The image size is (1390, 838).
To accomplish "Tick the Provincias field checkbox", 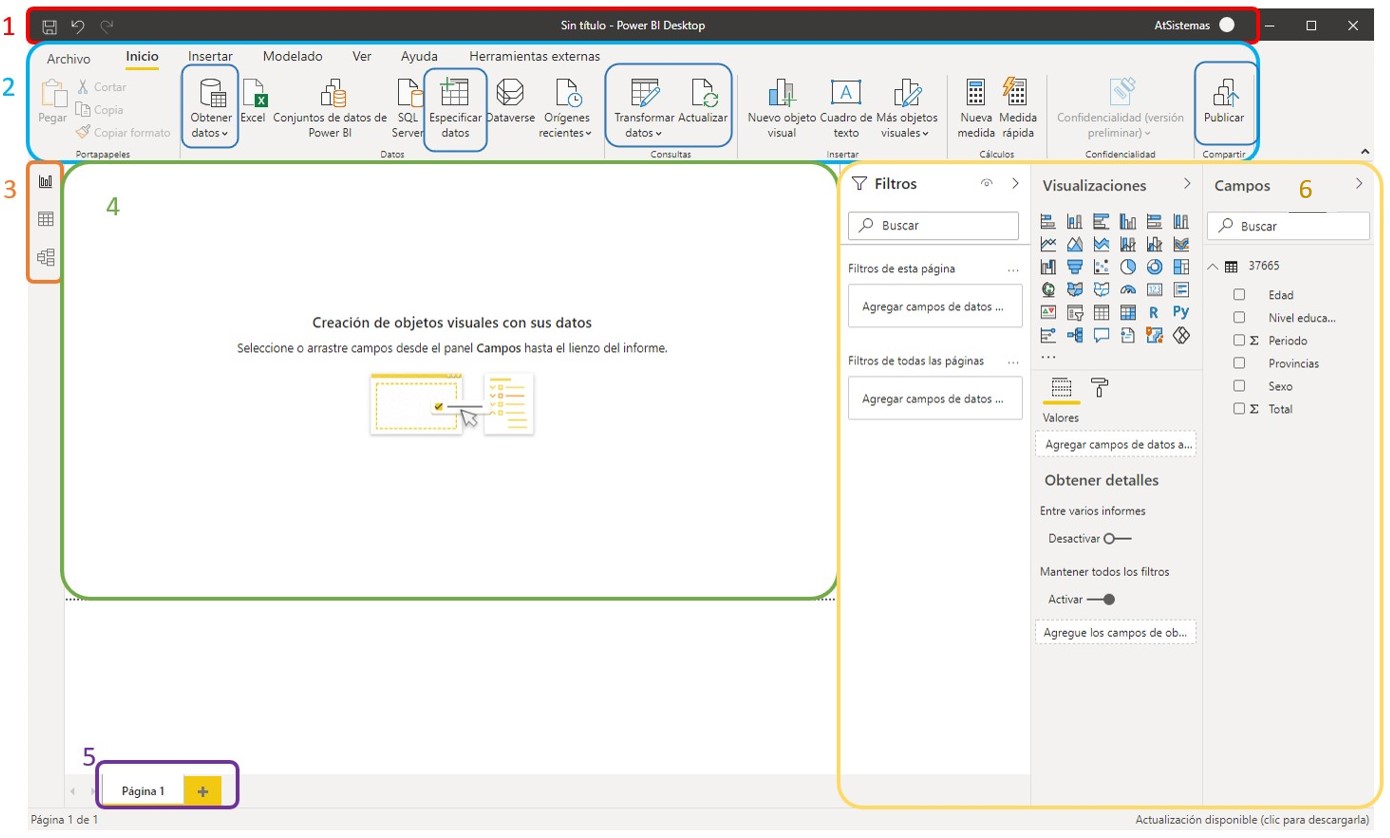I will click(1239, 363).
